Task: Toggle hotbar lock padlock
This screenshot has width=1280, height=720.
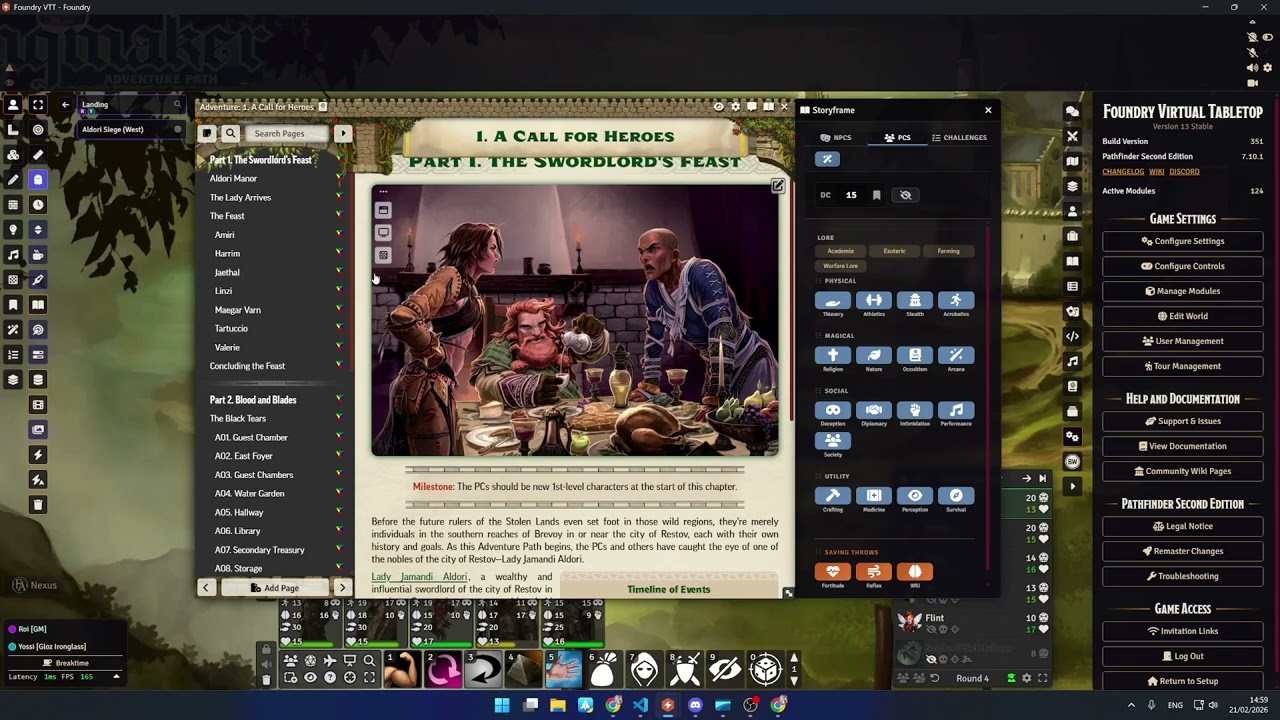Action: tap(266, 650)
